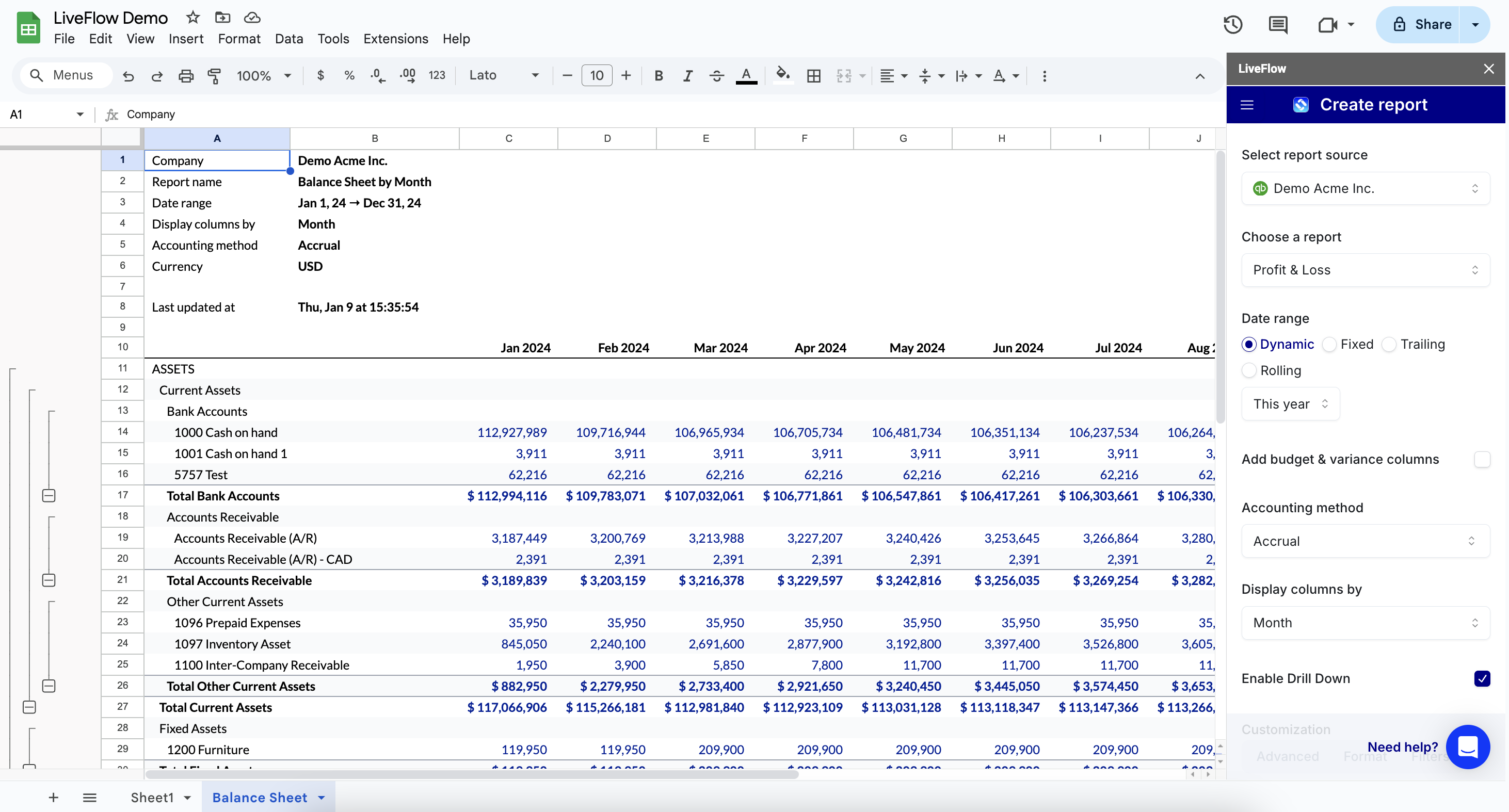
Task: Open the borders tool
Action: (x=813, y=75)
